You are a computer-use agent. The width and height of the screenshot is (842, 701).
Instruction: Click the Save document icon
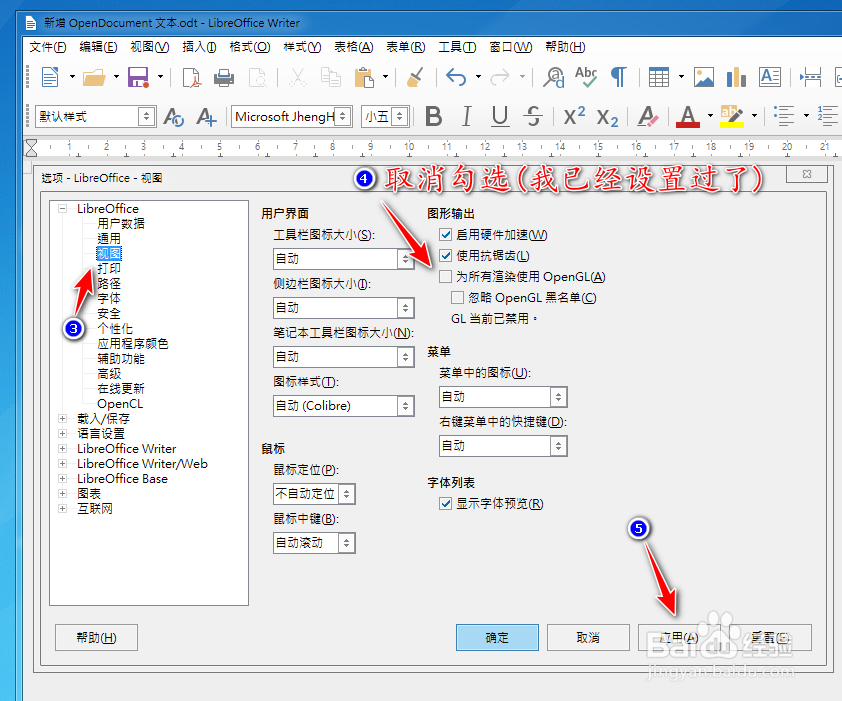click(138, 77)
